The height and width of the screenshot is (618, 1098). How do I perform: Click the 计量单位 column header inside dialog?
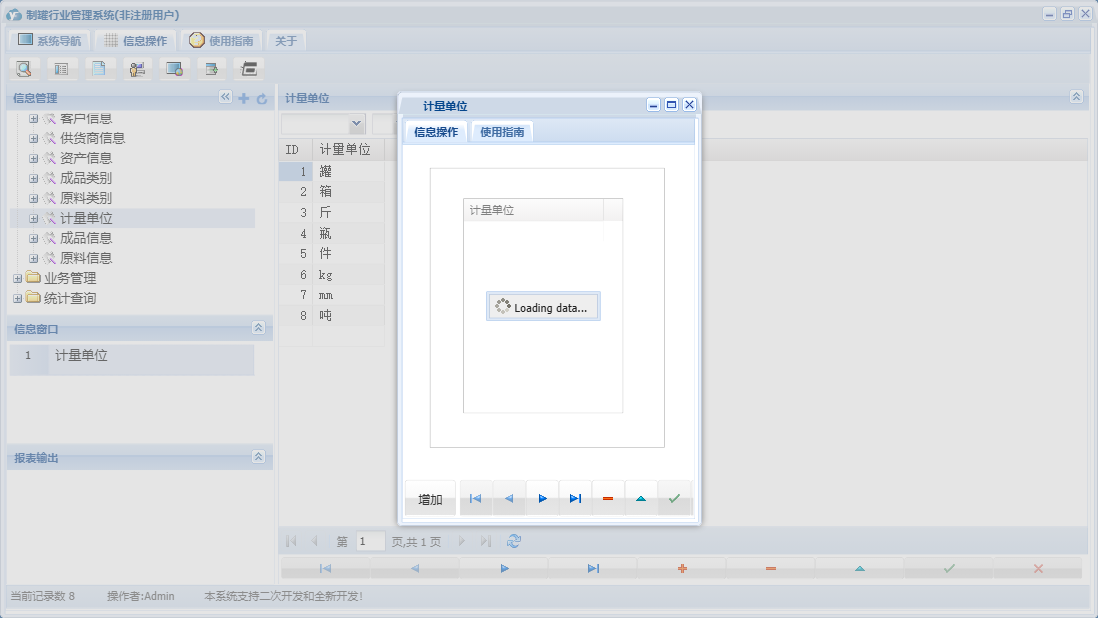click(x=533, y=210)
